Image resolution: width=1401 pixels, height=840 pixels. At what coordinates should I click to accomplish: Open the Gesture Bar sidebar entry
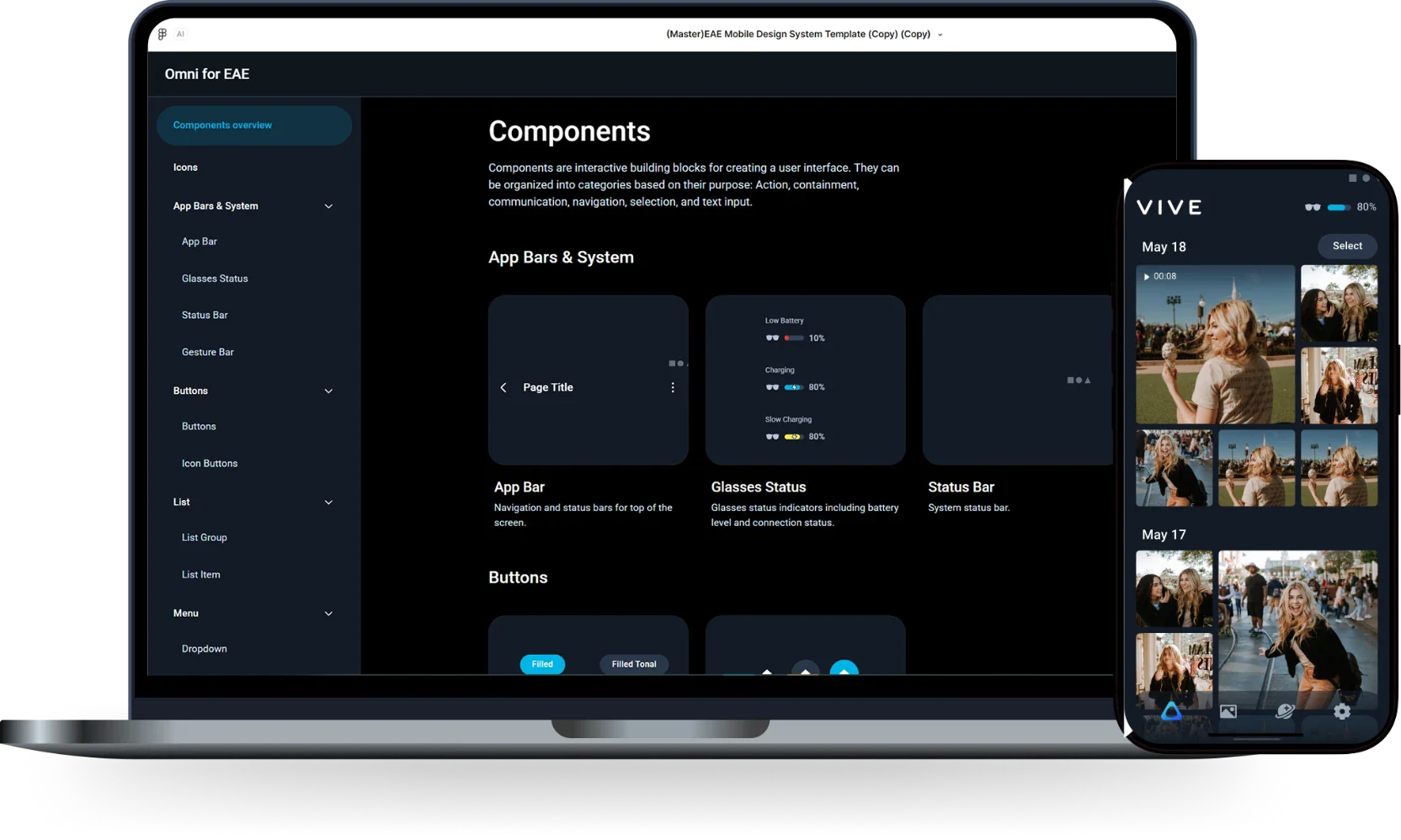click(208, 353)
